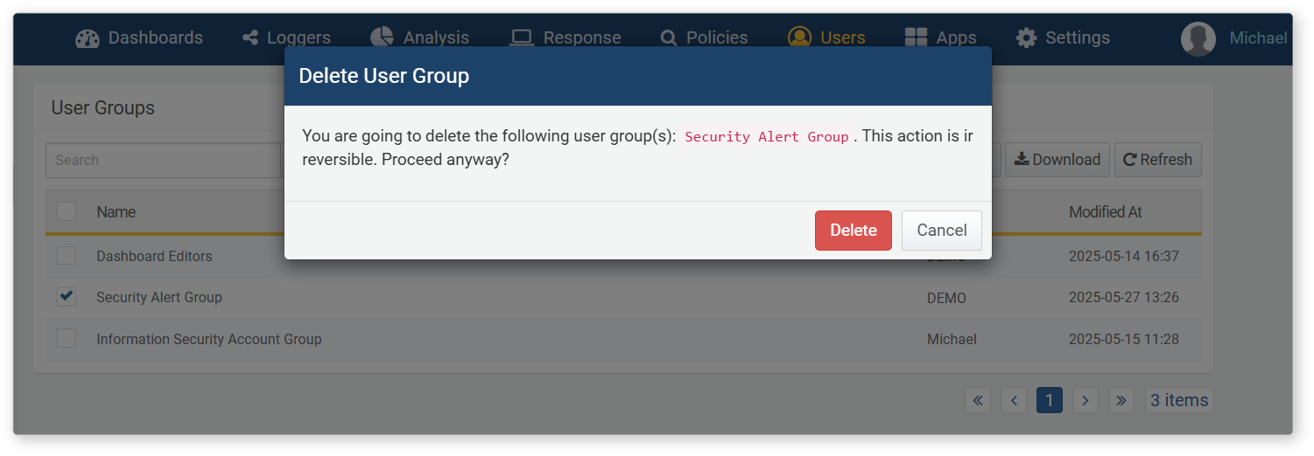This screenshot has width=1314, height=456.
Task: Go to the next page
Action: click(x=1085, y=400)
